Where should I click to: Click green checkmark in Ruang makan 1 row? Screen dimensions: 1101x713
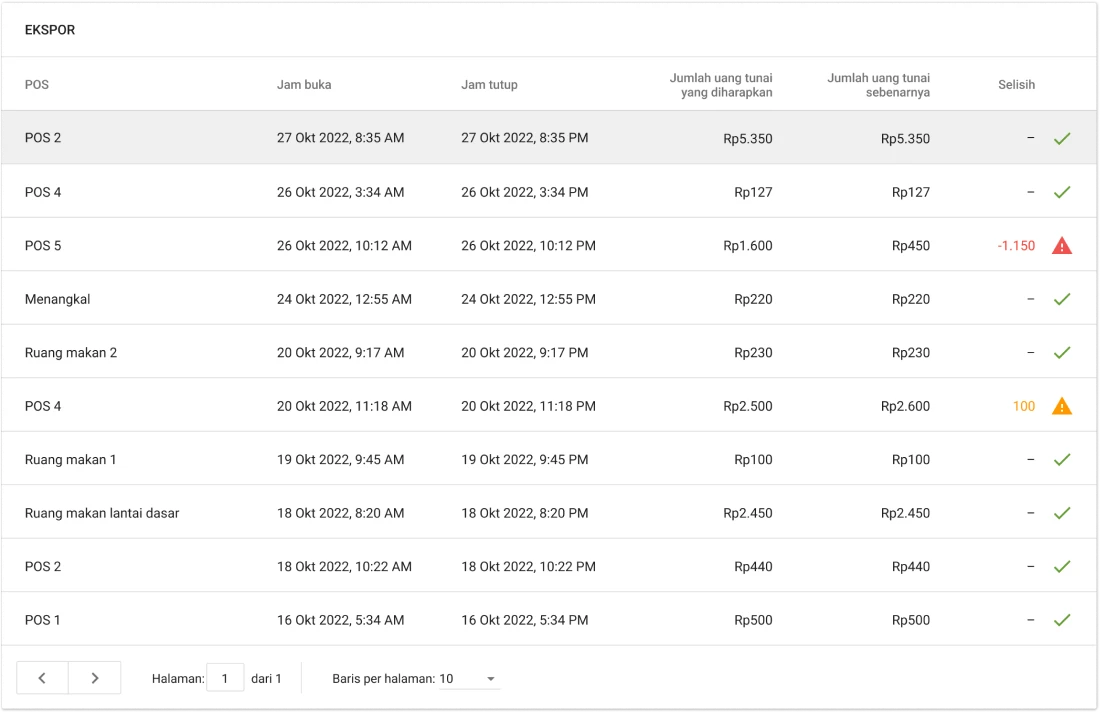pyautogui.click(x=1061, y=459)
